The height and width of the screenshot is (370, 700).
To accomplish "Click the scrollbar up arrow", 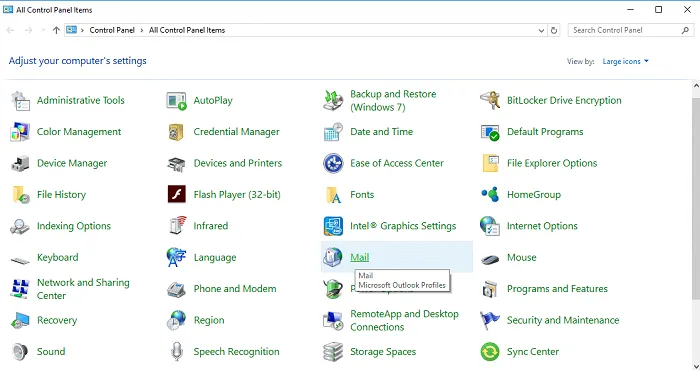I will [696, 85].
